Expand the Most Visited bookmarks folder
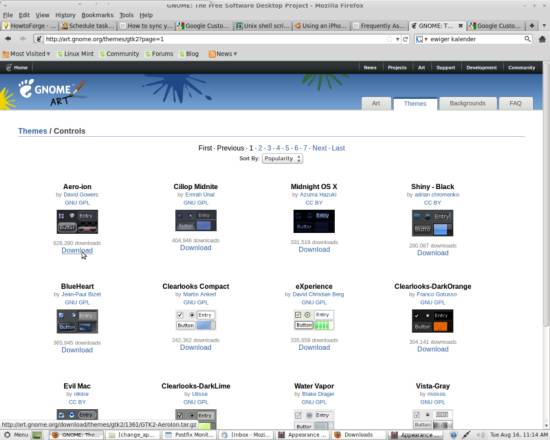 pyautogui.click(x=26, y=54)
